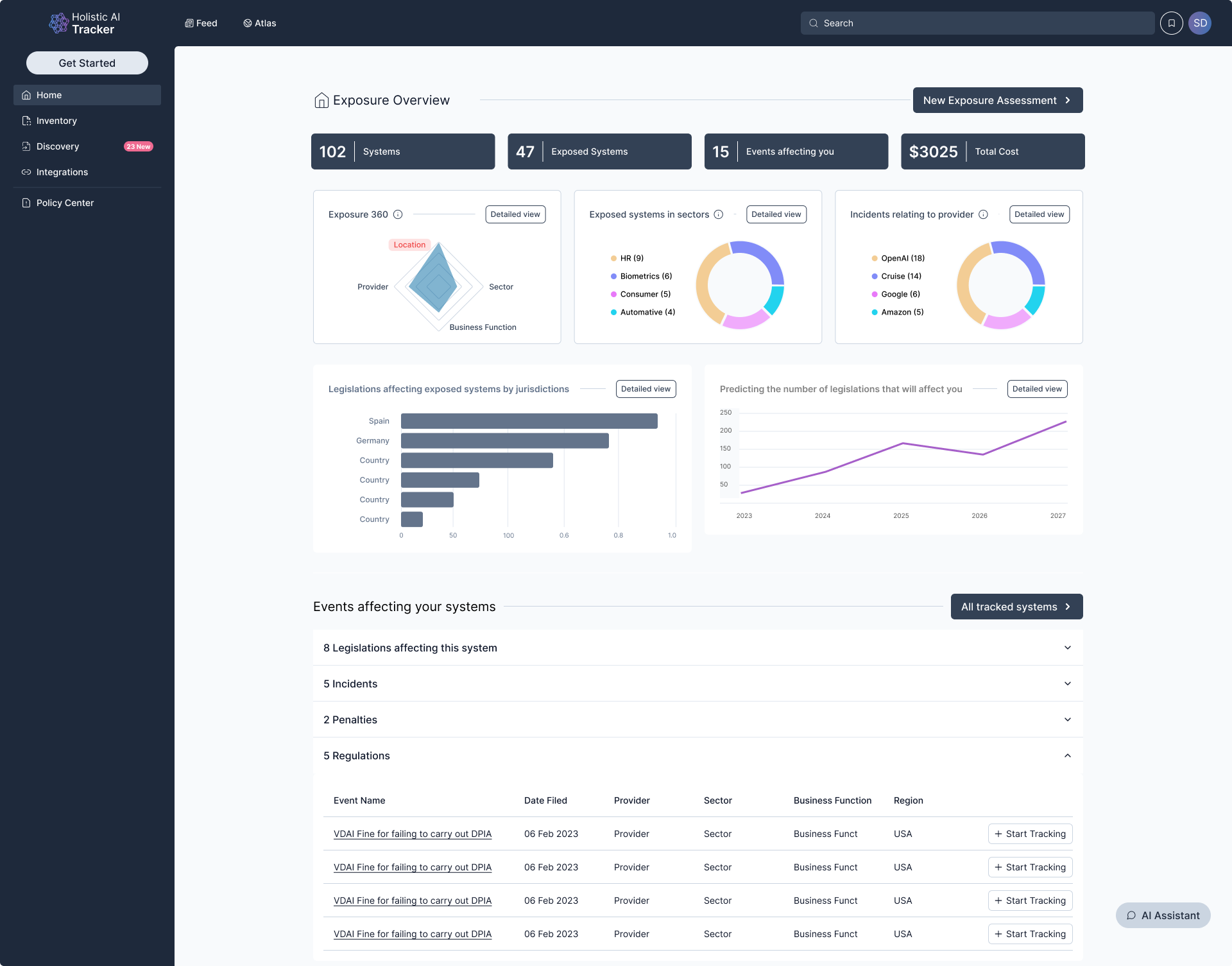Click info icon beside Exposure 360
Image resolution: width=1232 pixels, height=966 pixels.
(398, 214)
